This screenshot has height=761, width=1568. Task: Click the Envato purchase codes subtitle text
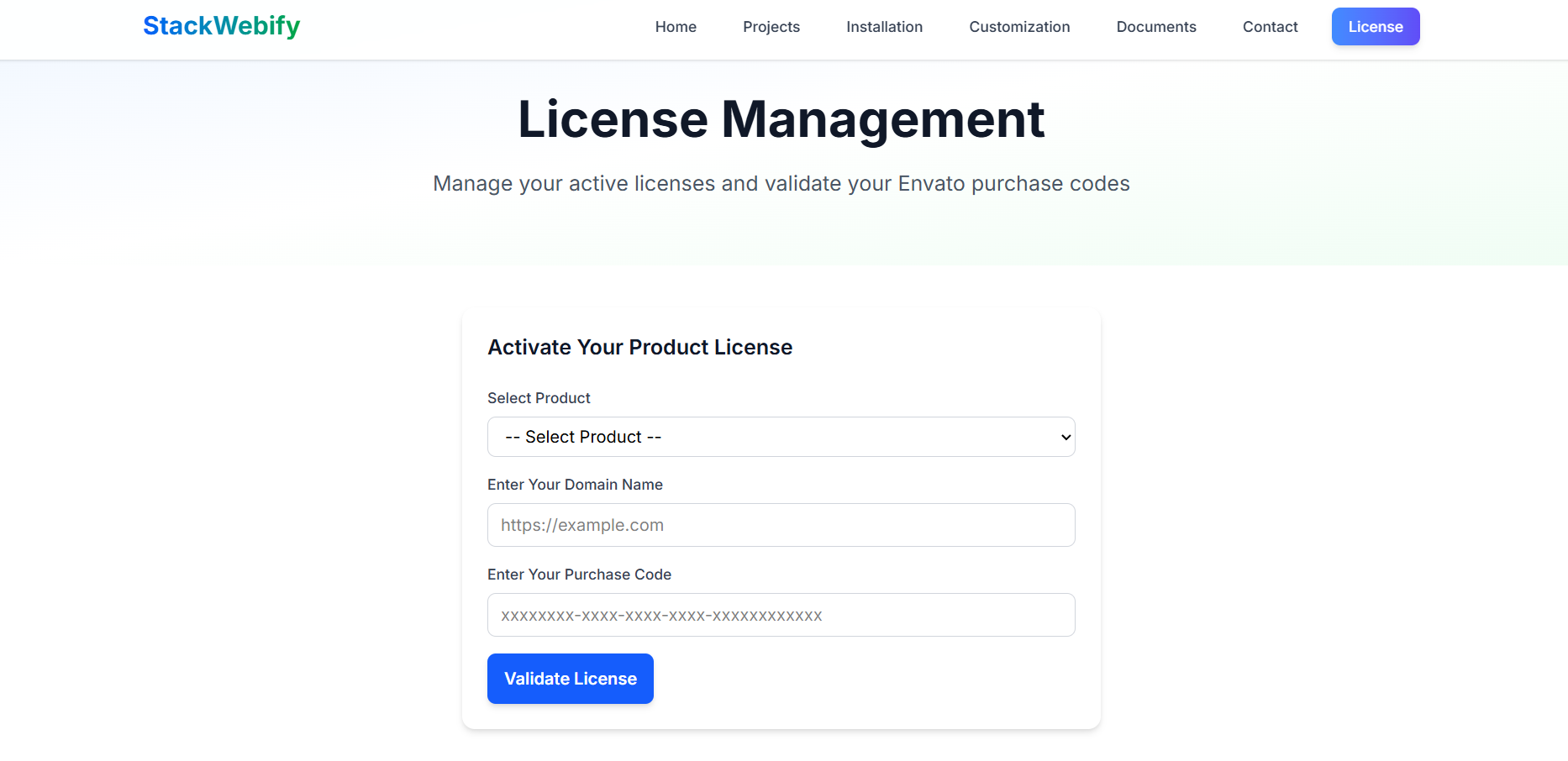pos(781,184)
